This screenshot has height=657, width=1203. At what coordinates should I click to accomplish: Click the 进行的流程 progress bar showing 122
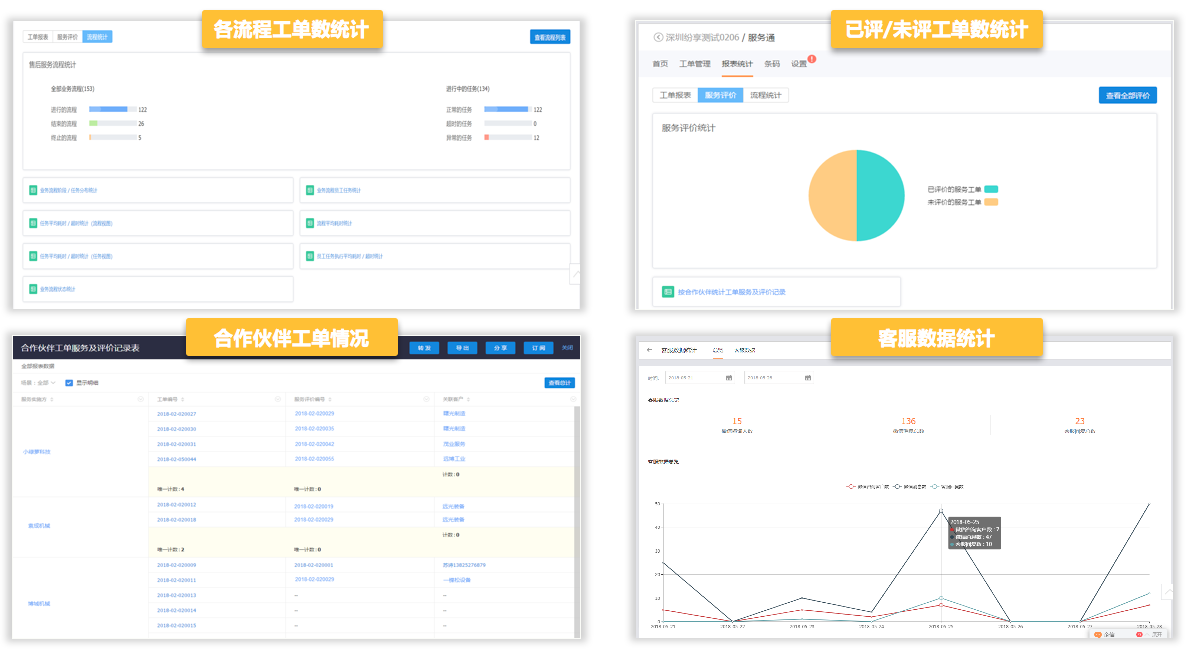click(113, 109)
